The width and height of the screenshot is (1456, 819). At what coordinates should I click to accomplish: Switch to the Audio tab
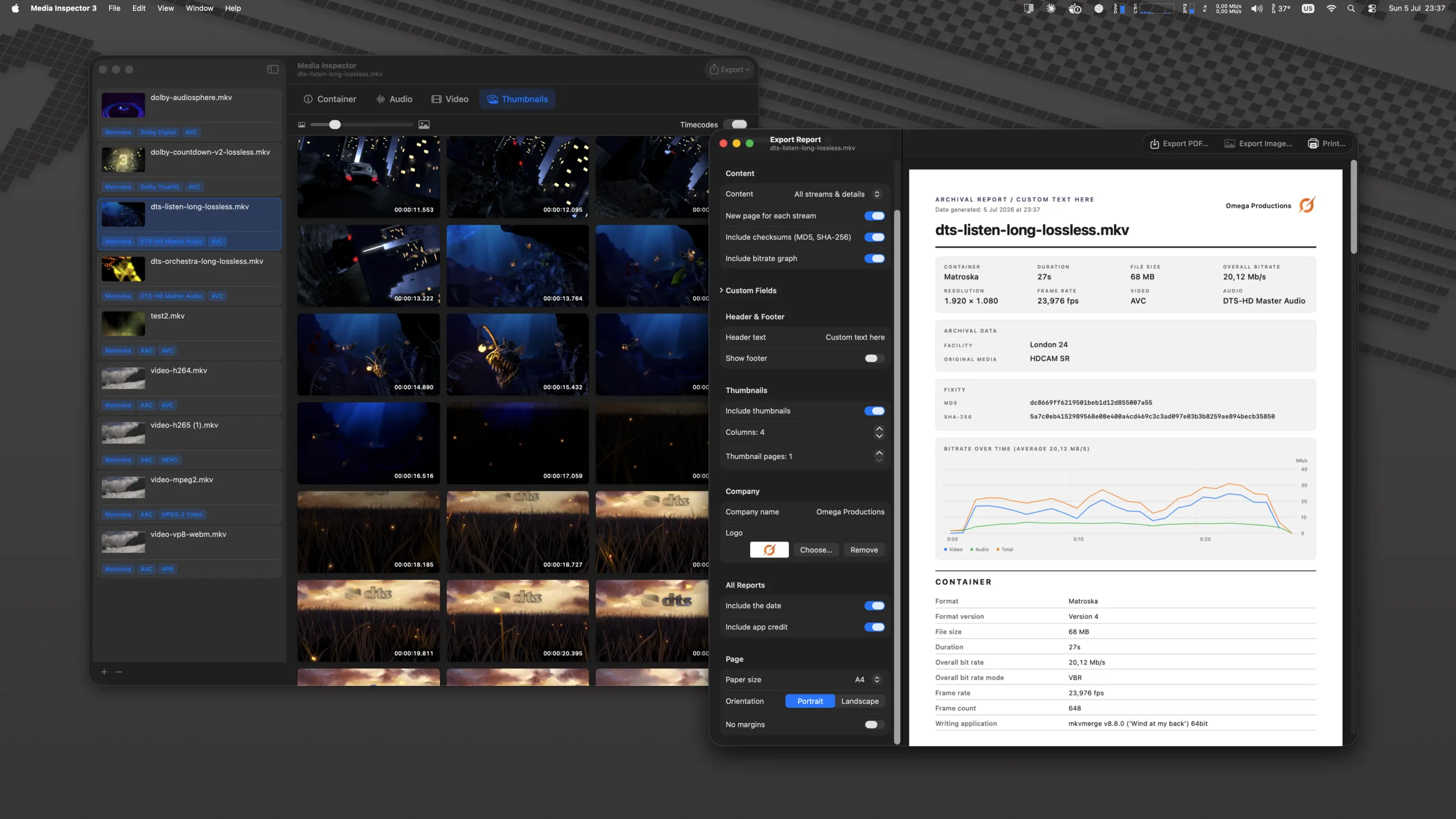click(x=394, y=99)
